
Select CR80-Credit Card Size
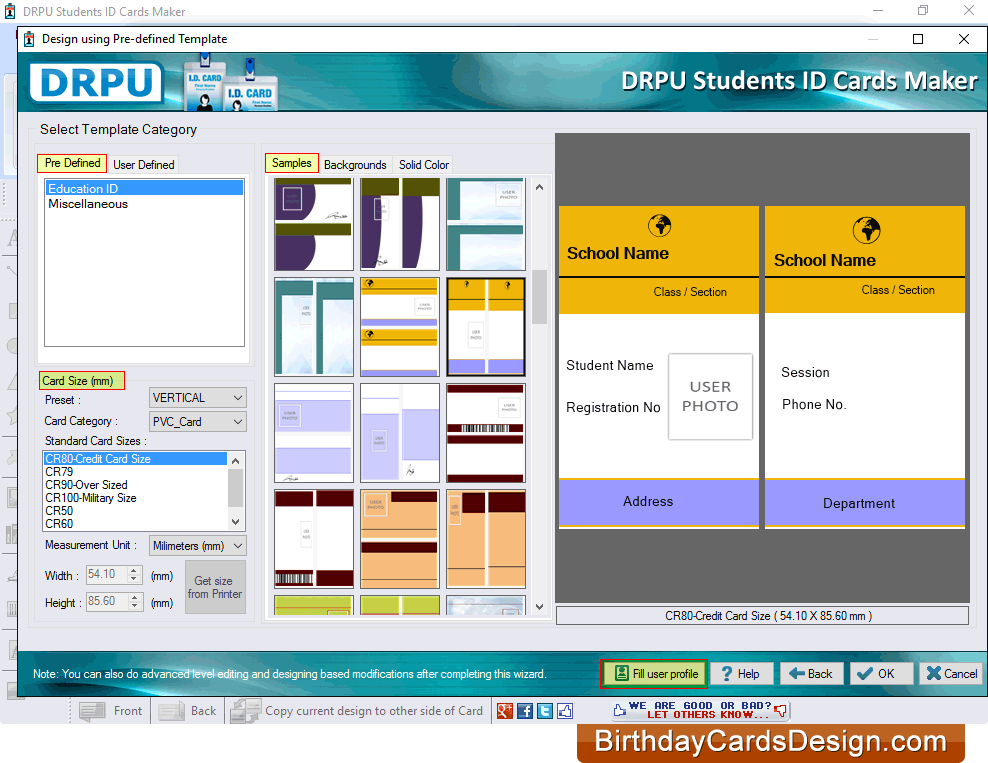(135, 459)
